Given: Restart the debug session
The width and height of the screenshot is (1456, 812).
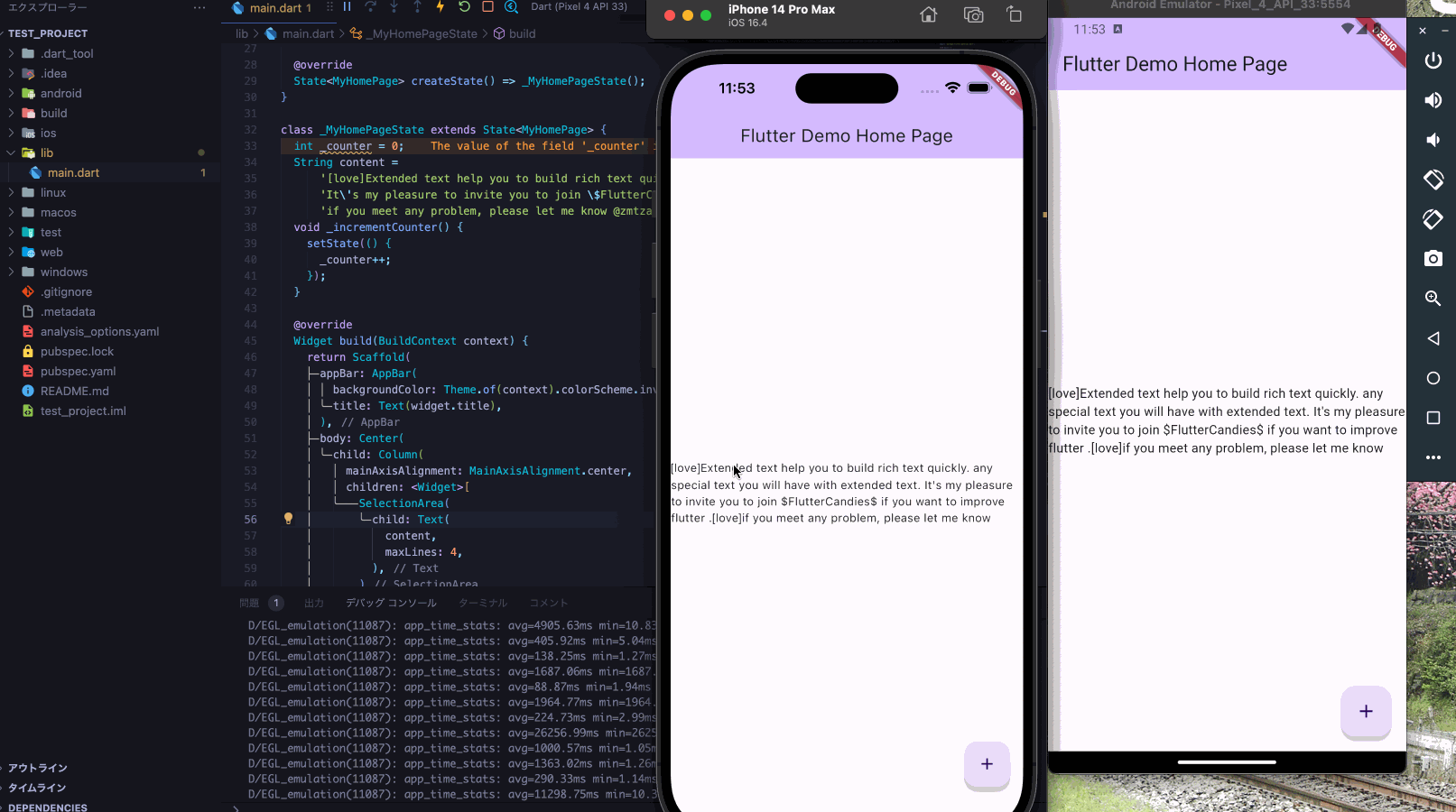Looking at the screenshot, I should click(463, 7).
